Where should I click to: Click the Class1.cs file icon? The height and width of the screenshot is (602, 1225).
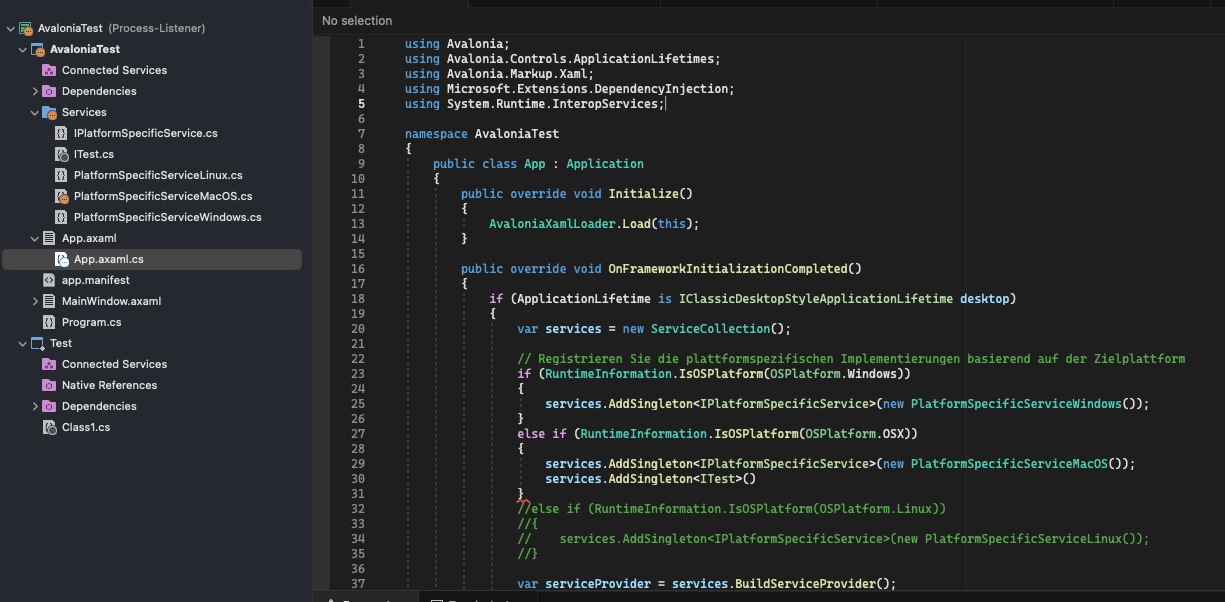point(48,427)
